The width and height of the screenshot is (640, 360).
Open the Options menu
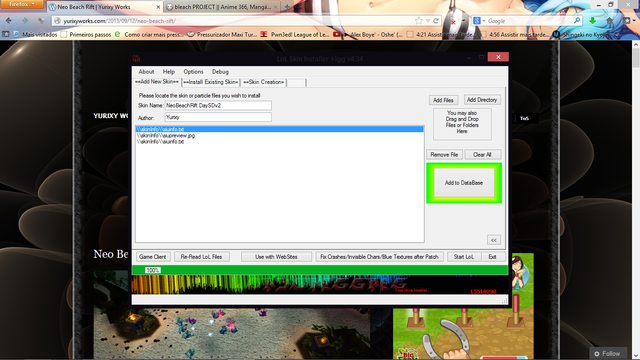tap(193, 71)
